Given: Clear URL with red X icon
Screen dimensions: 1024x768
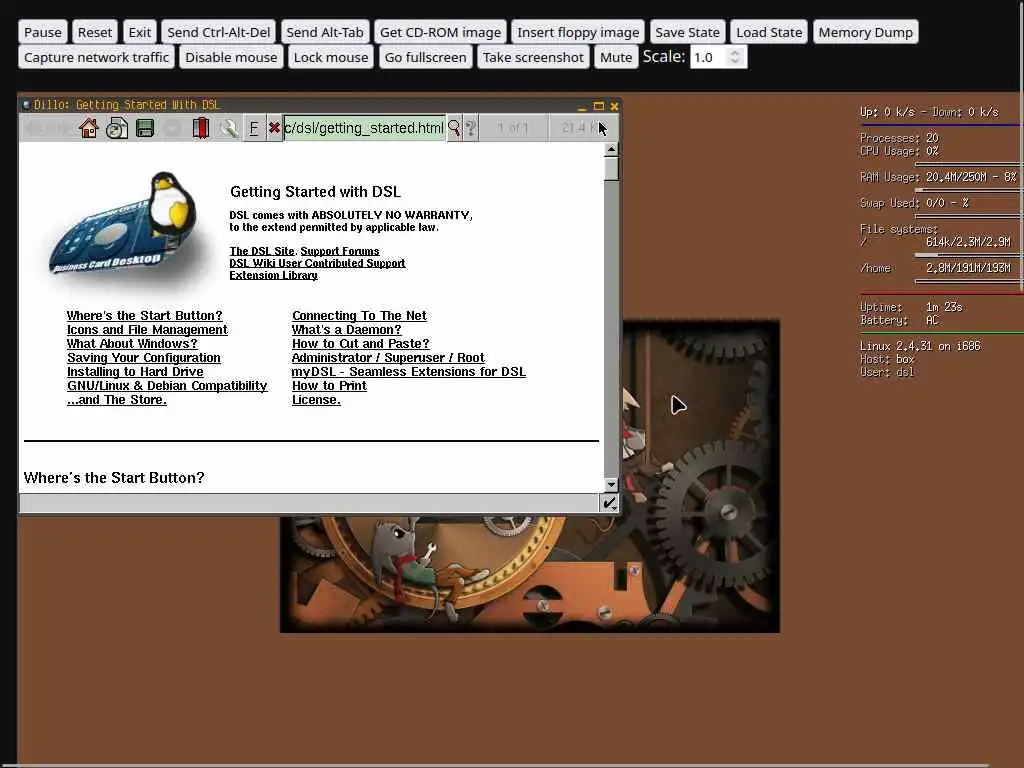Looking at the screenshot, I should pyautogui.click(x=274, y=128).
